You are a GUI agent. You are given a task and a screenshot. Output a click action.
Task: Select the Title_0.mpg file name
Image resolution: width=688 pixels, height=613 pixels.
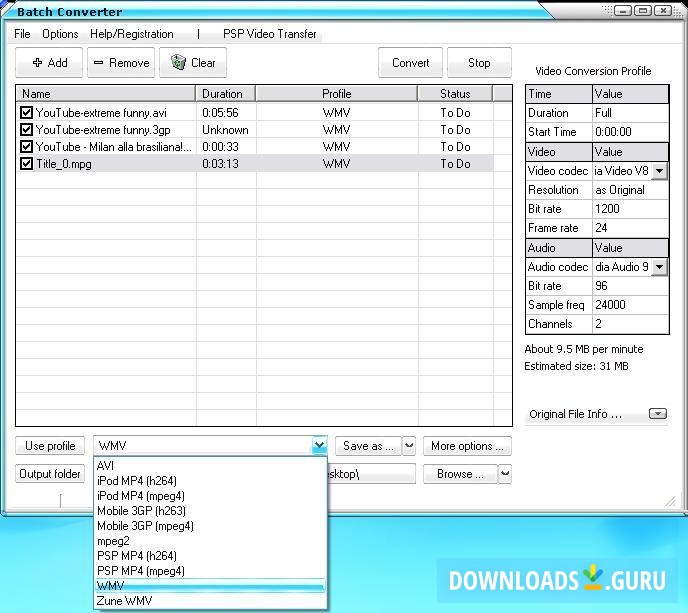(x=64, y=164)
